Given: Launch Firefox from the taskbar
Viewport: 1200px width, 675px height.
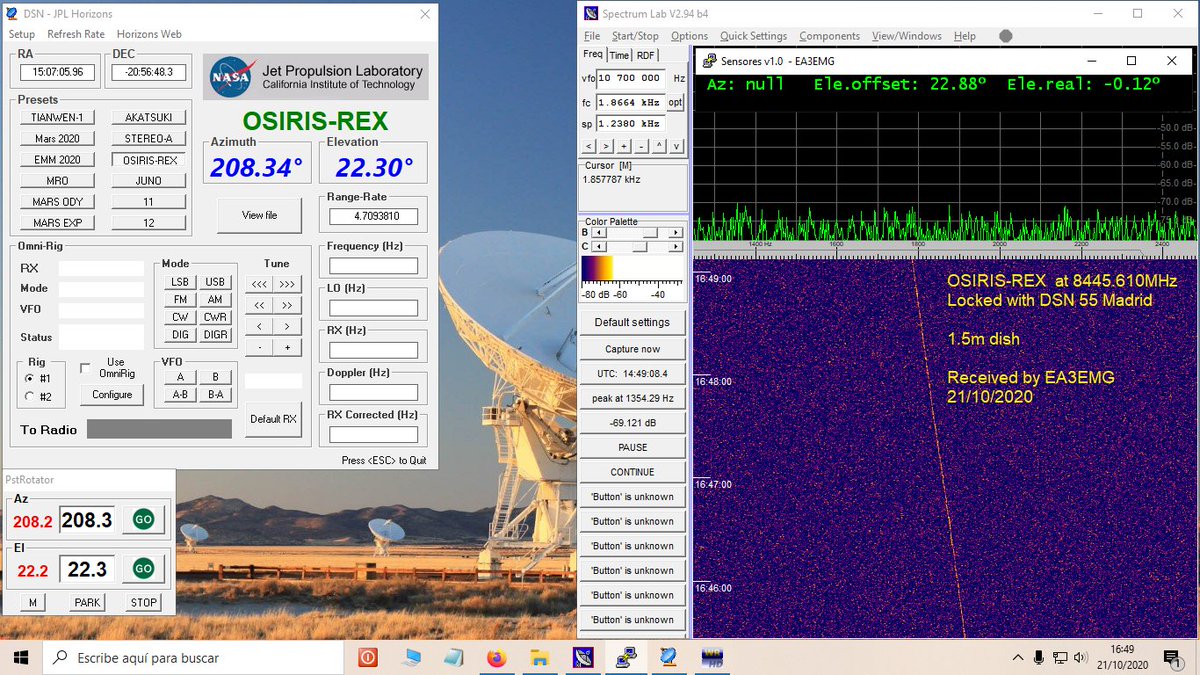Looking at the screenshot, I should click(x=497, y=657).
